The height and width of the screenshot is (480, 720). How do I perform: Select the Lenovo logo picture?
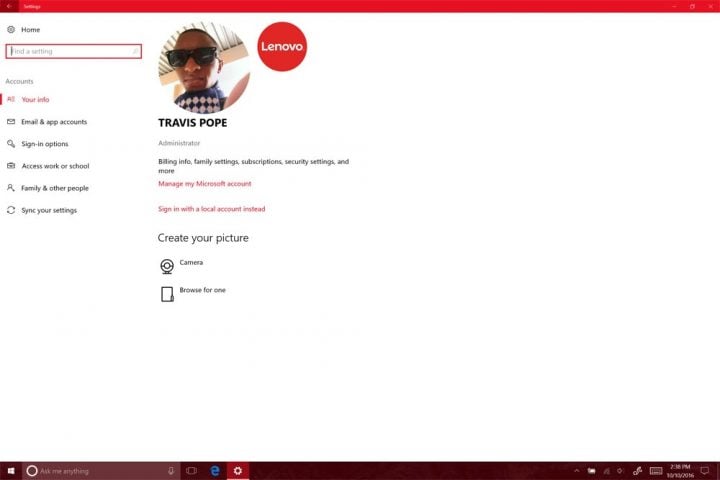click(x=282, y=46)
